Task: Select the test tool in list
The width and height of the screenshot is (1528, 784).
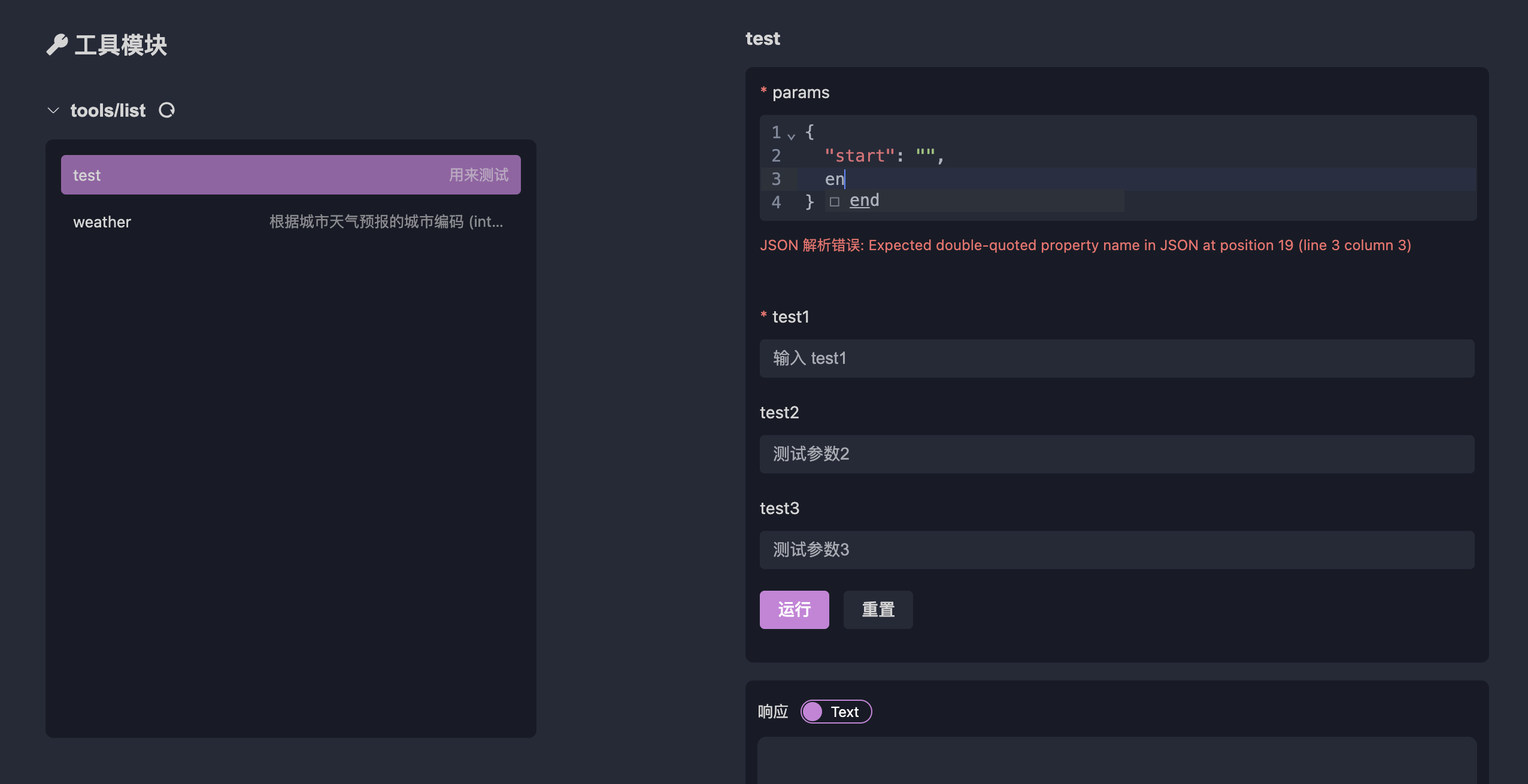Action: point(290,175)
